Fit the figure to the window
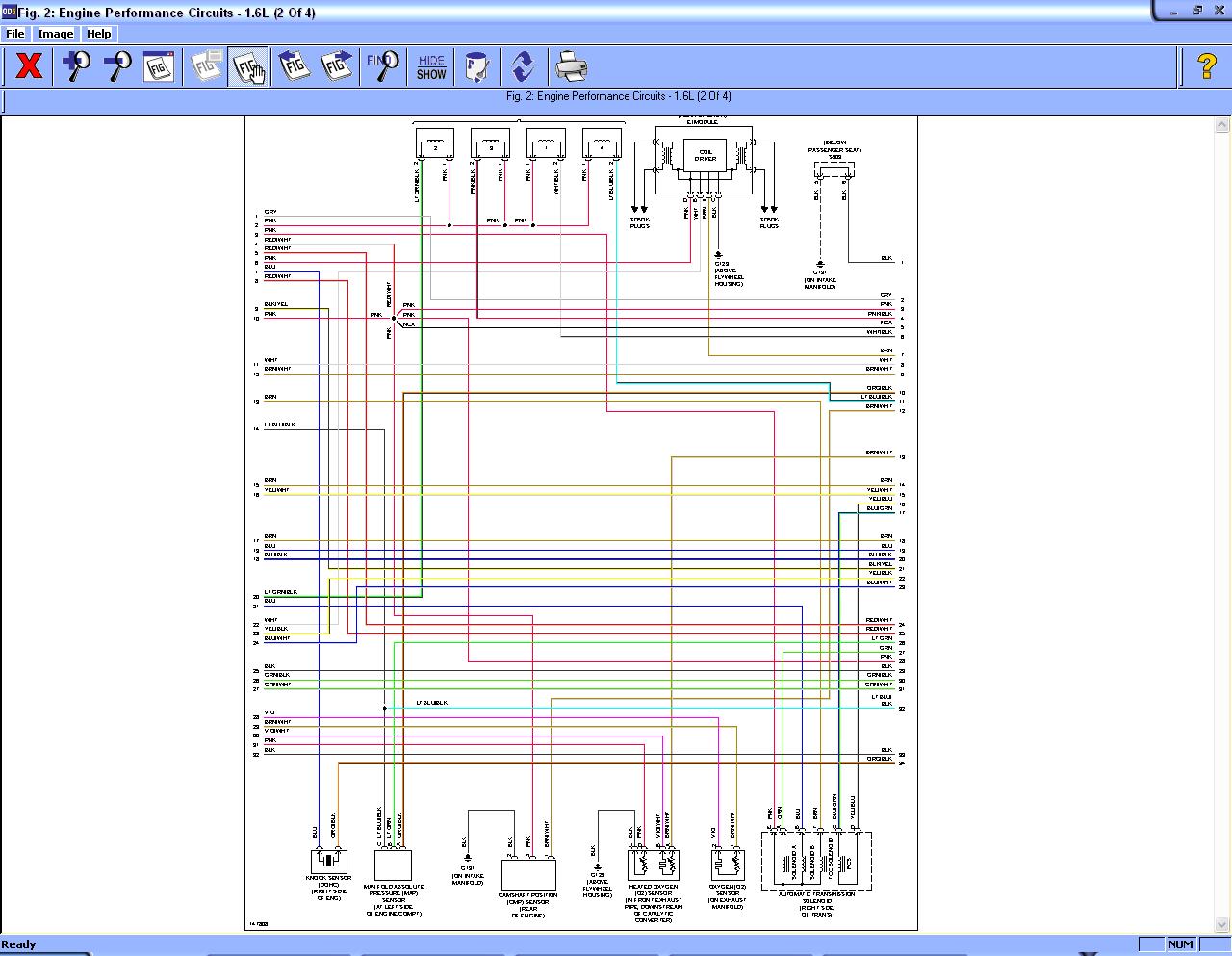This screenshot has height=956, width=1232. tap(159, 66)
